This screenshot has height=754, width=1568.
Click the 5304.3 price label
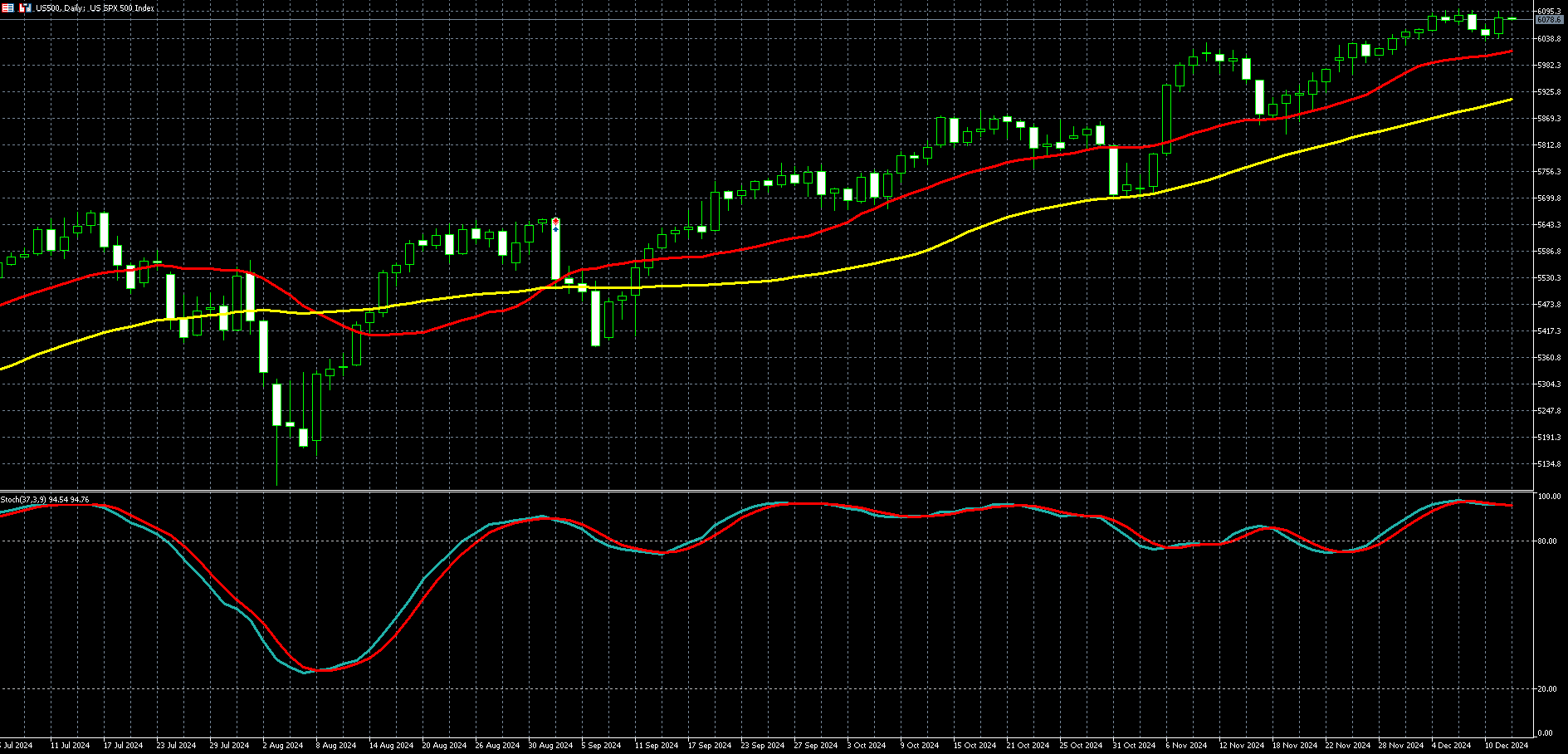click(x=1549, y=384)
